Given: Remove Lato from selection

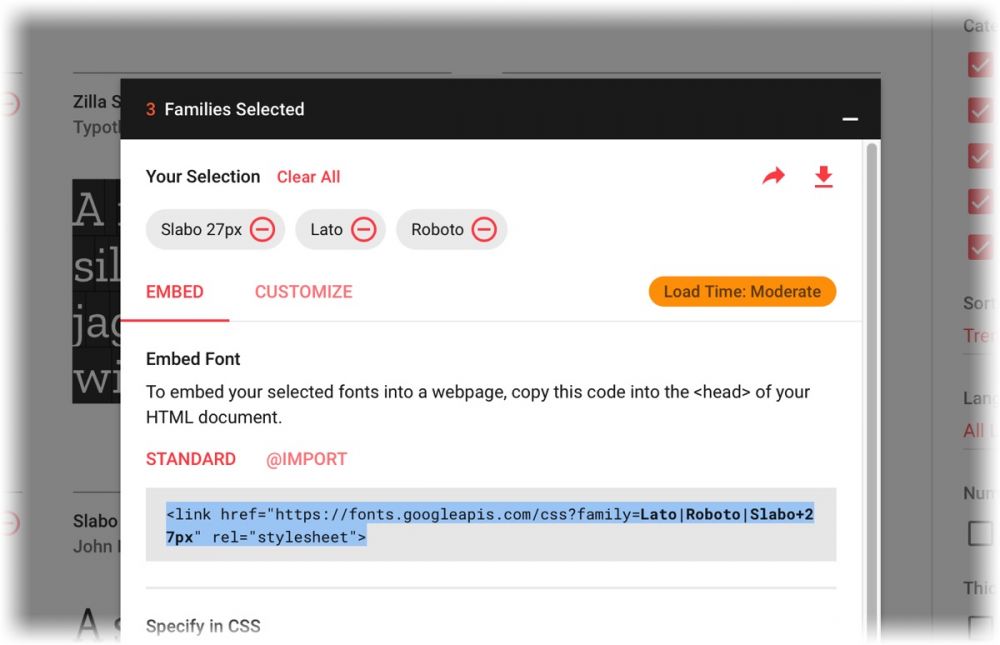Looking at the screenshot, I should (364, 229).
